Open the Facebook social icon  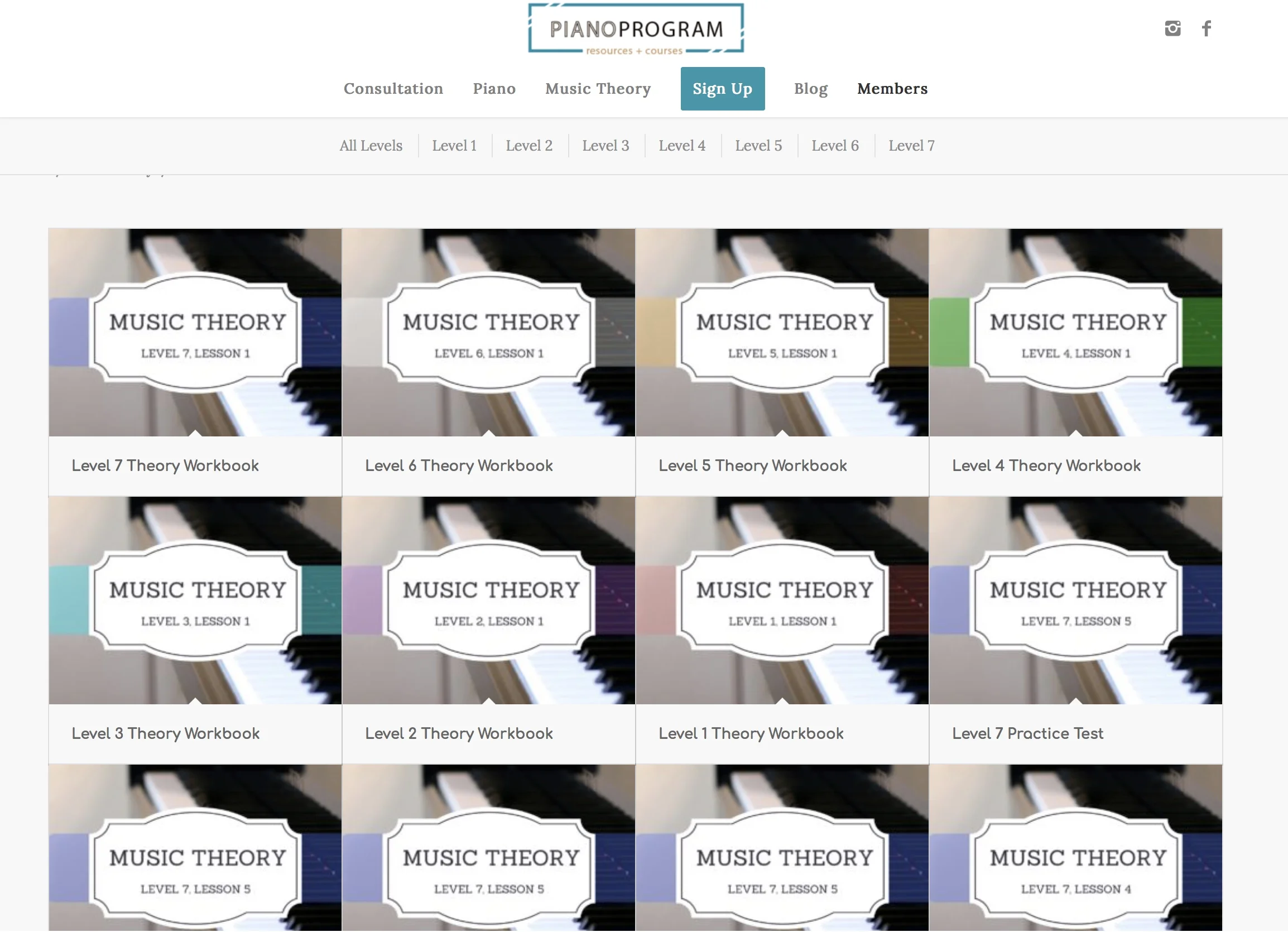tap(1206, 28)
